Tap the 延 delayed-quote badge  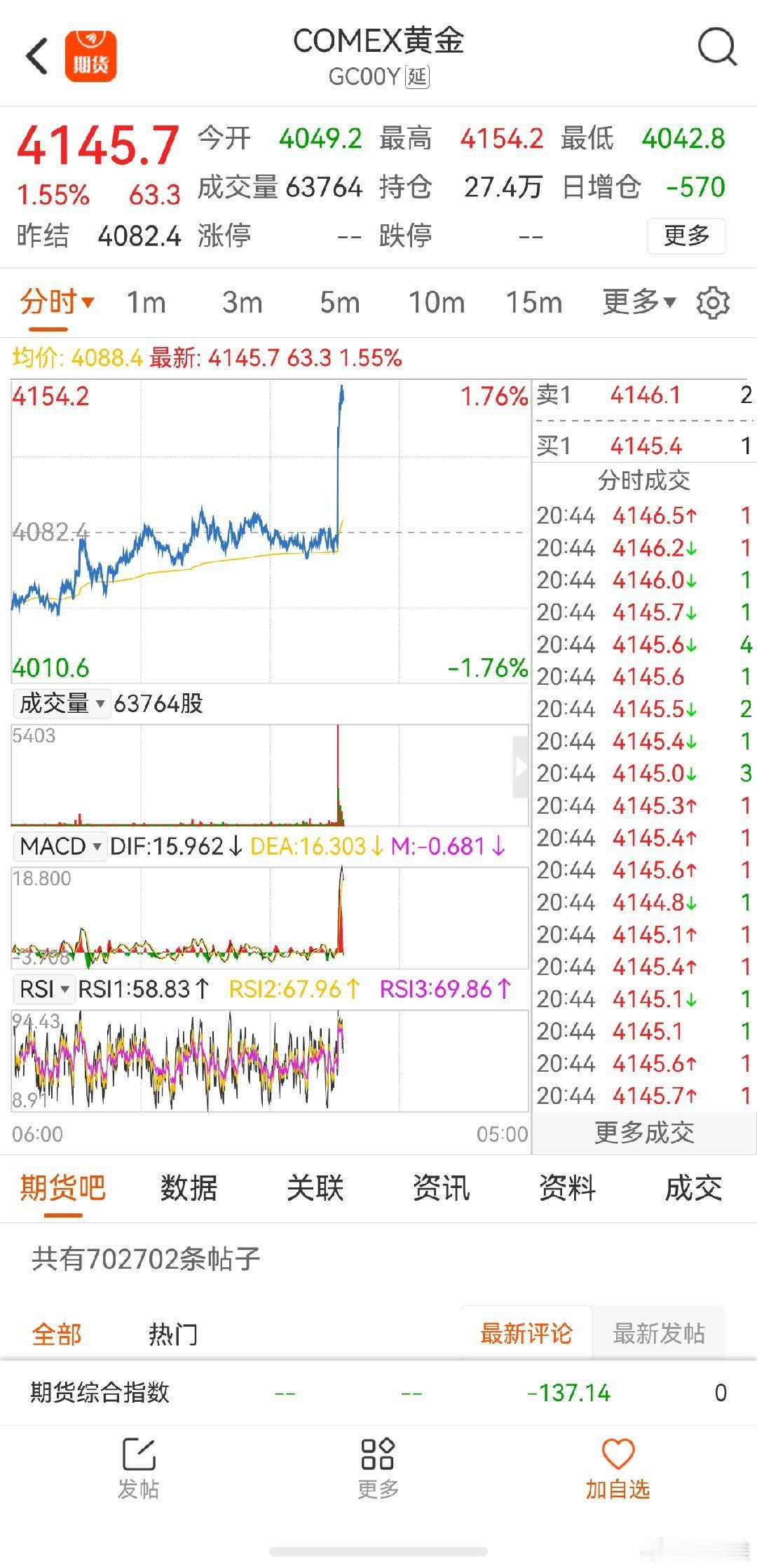[x=418, y=76]
